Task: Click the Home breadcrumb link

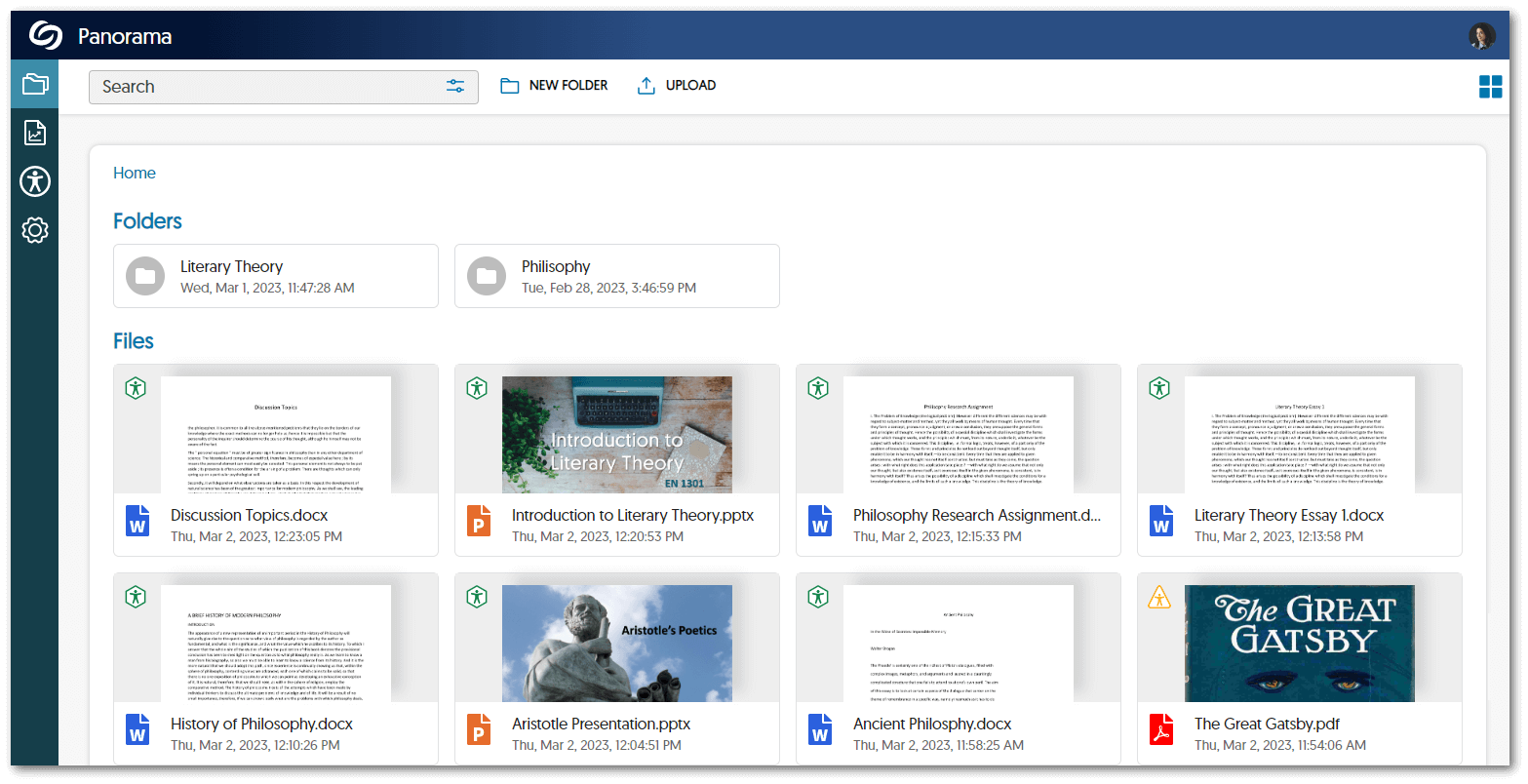Action: [x=135, y=173]
